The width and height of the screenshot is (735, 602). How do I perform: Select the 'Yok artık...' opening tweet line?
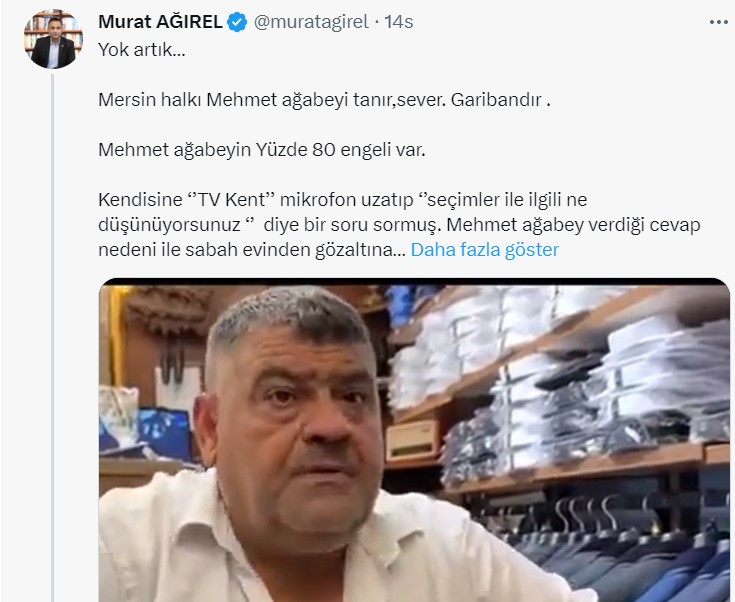click(x=142, y=49)
